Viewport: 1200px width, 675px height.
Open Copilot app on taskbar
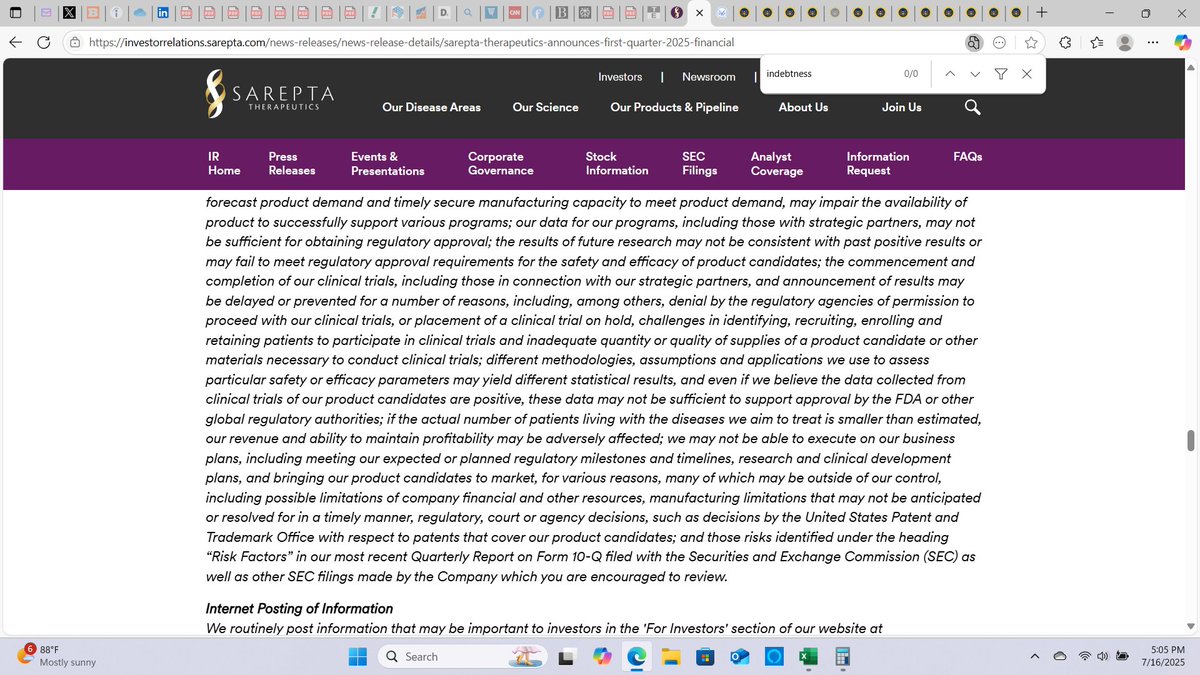[x=602, y=656]
